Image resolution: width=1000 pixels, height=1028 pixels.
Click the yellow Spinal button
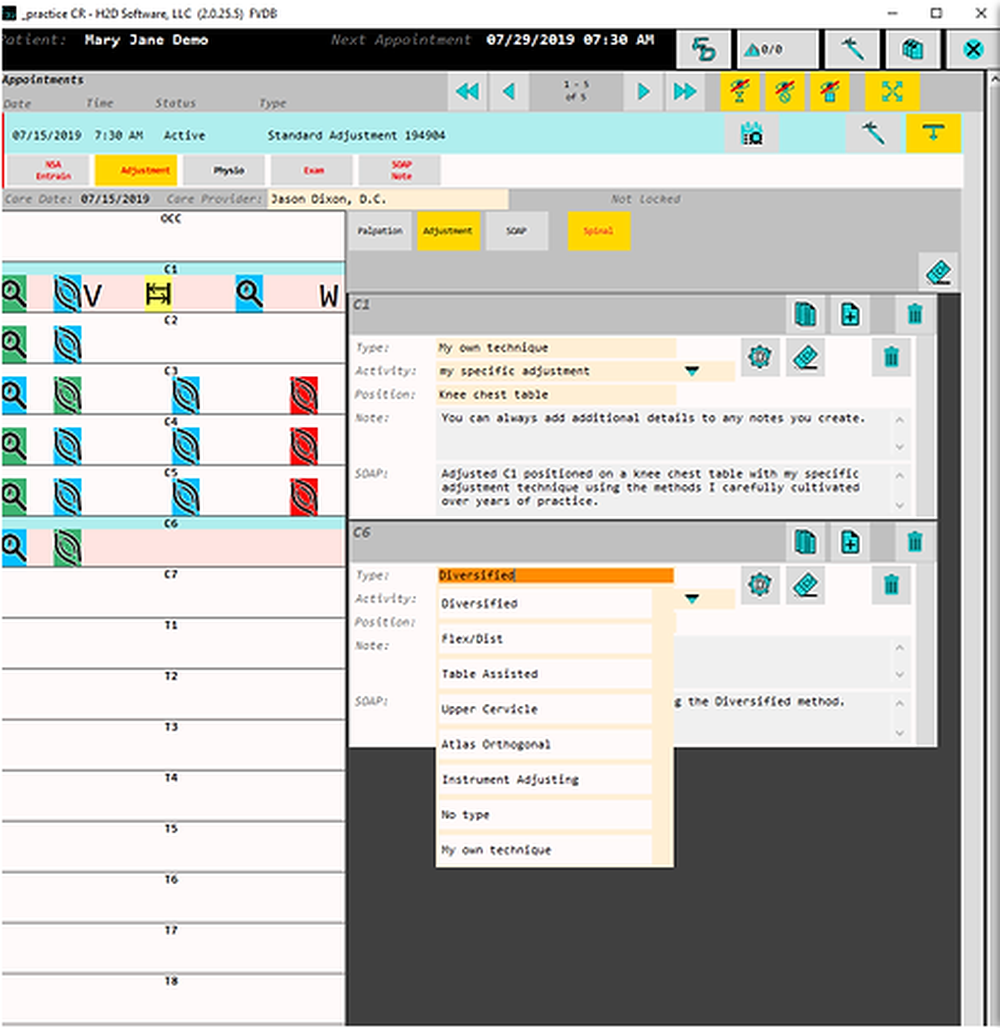(x=599, y=231)
